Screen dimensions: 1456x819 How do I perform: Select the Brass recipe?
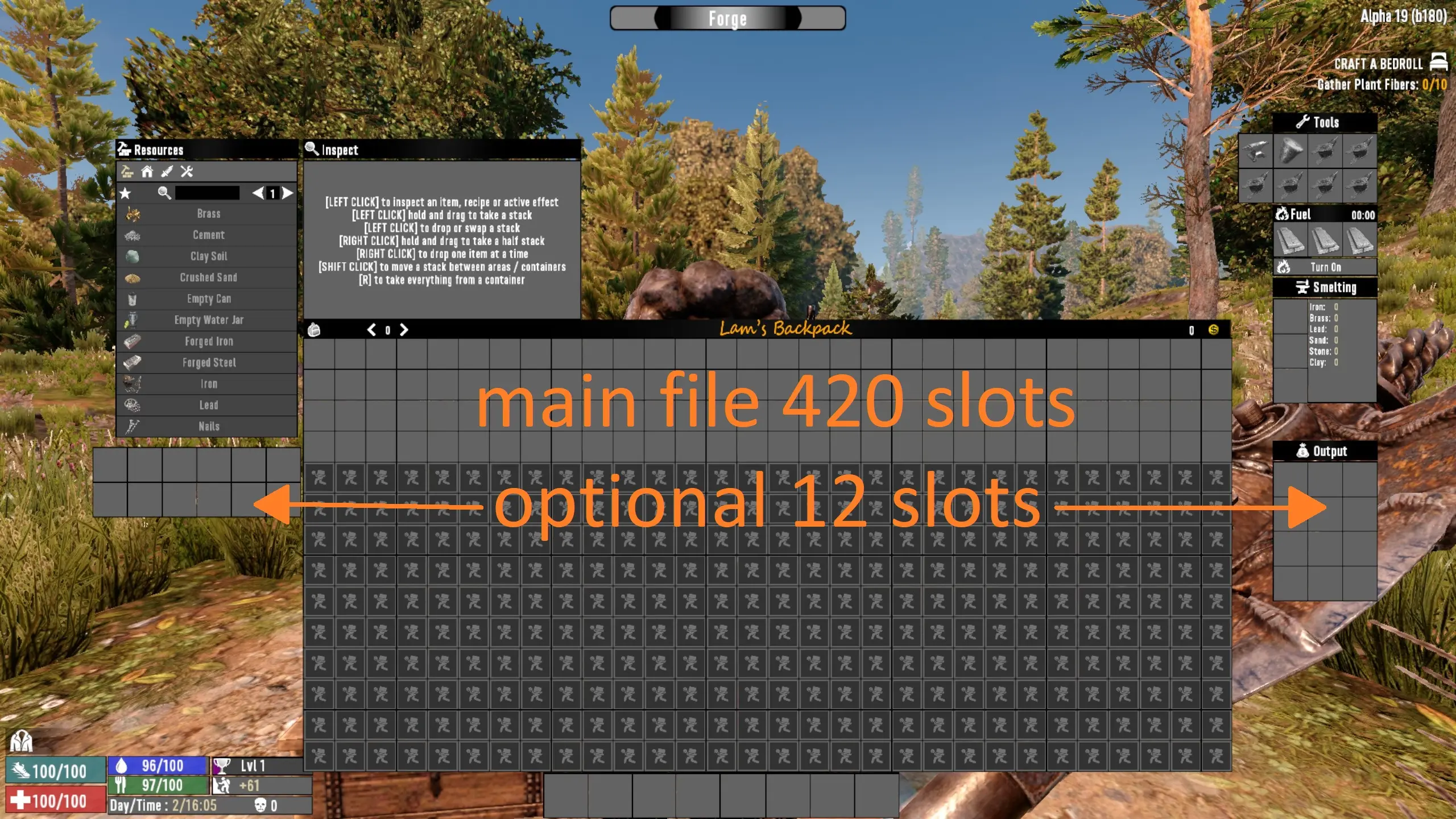click(x=207, y=214)
